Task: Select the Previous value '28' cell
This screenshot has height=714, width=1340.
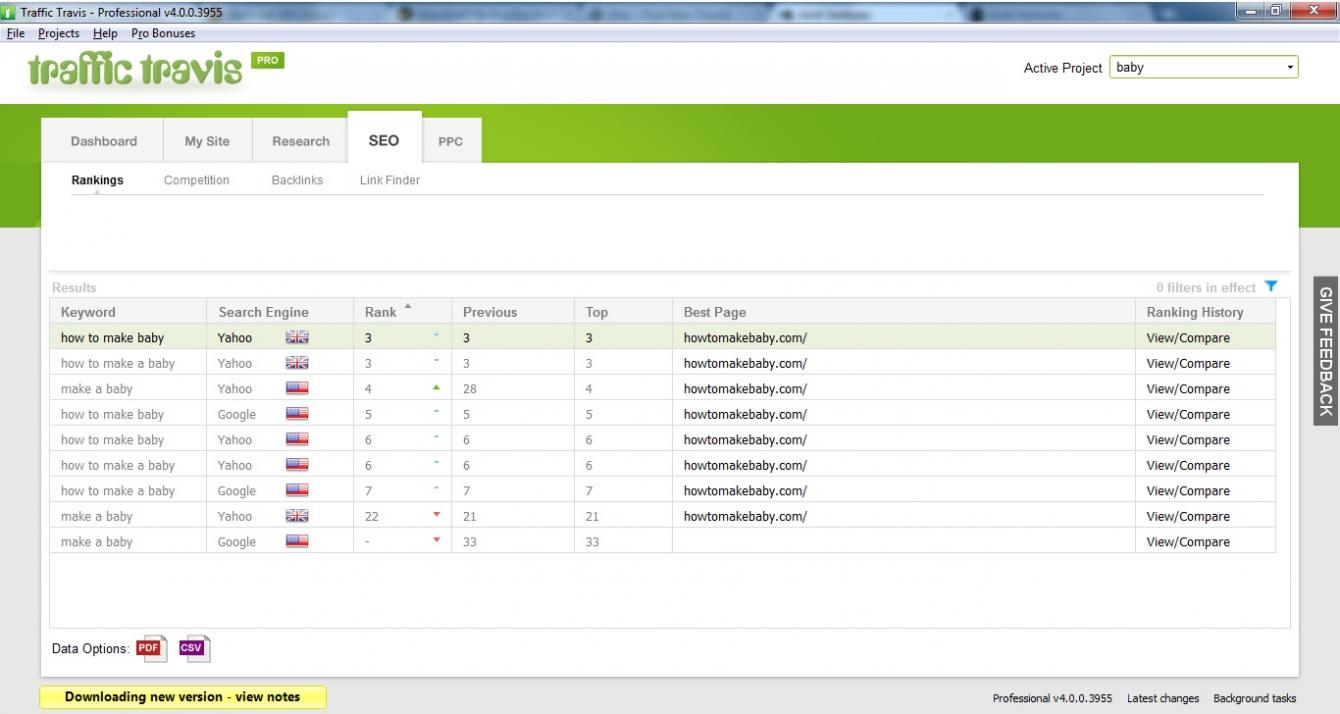Action: coord(513,389)
